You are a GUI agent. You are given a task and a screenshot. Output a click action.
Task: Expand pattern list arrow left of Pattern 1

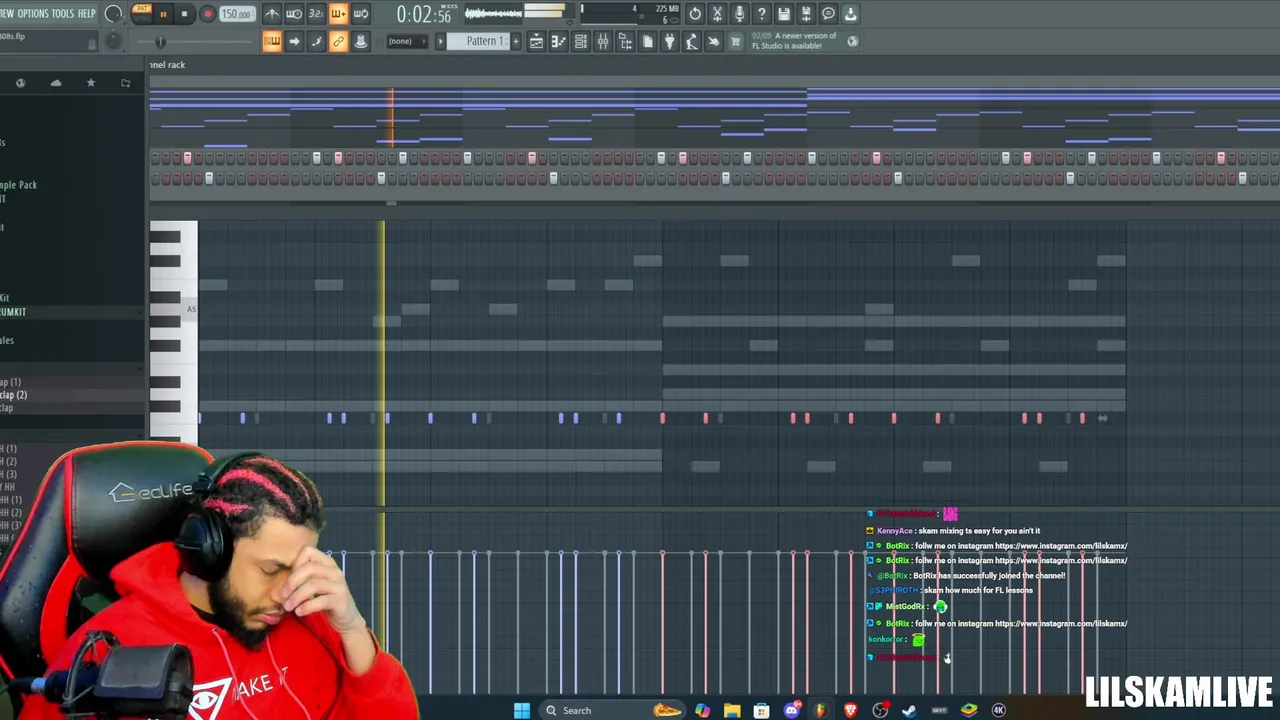tap(440, 41)
